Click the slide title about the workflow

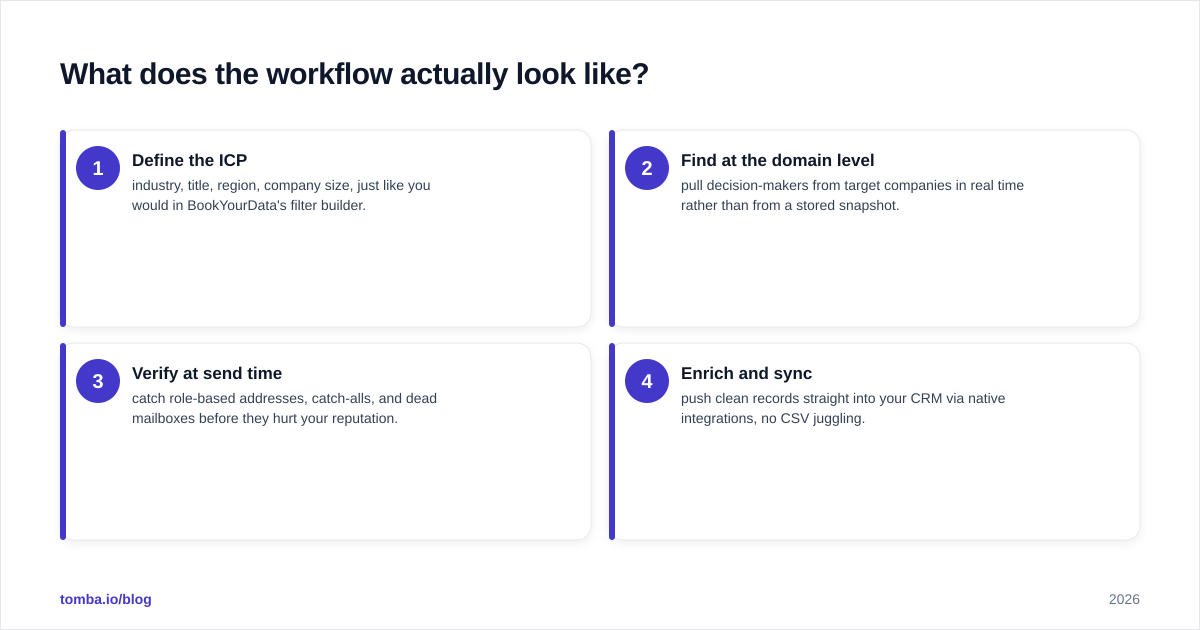tap(354, 74)
